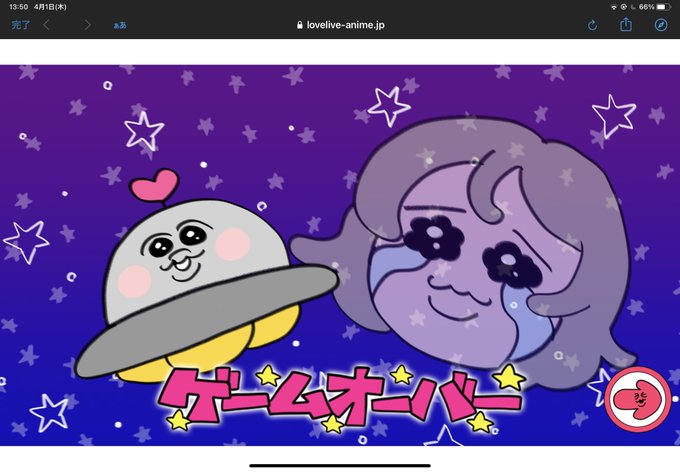
Task: Tap the lovelive-anime.jp address field
Action: (x=340, y=25)
